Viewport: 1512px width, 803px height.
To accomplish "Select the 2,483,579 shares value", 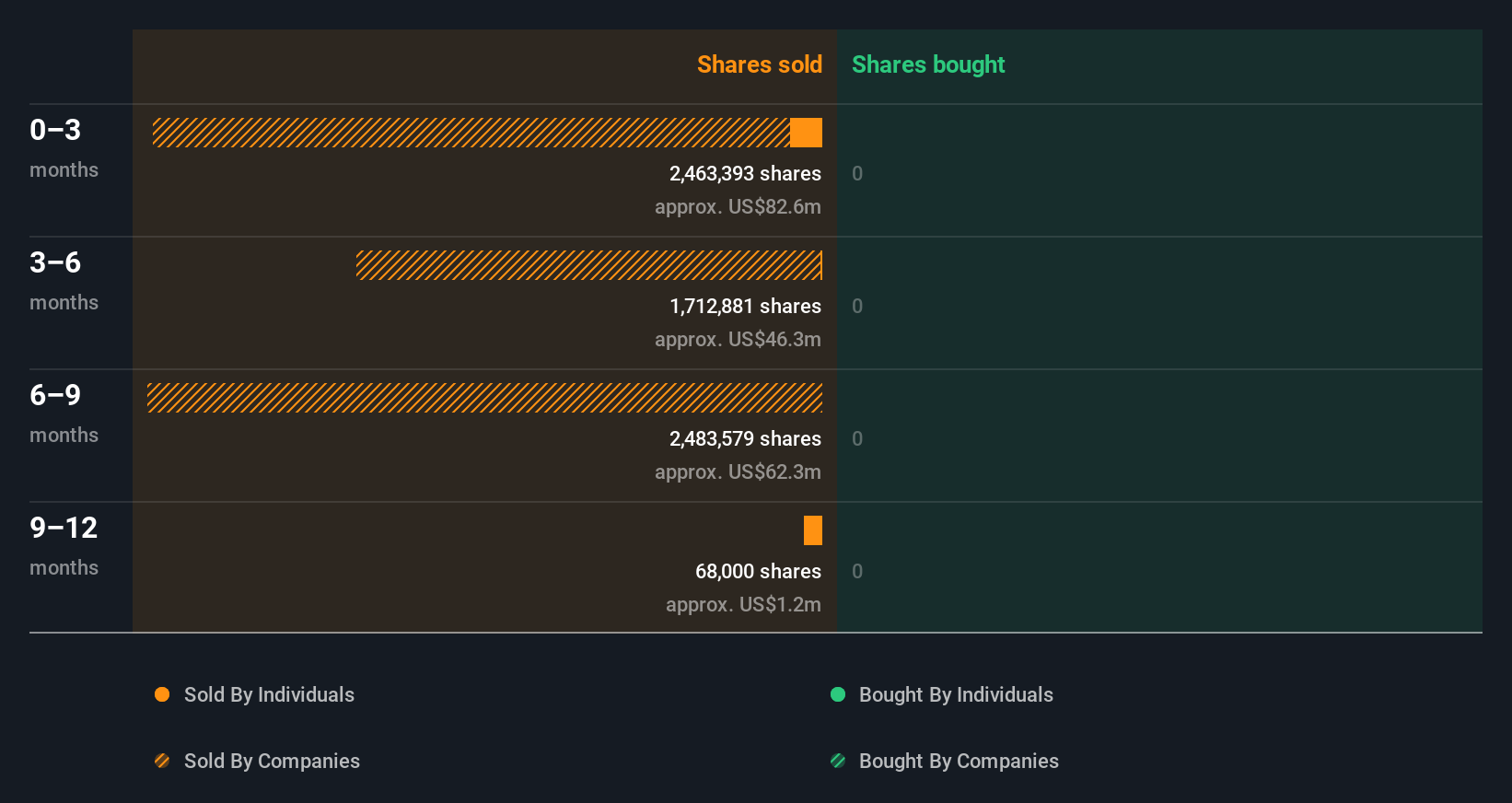I will [x=745, y=439].
